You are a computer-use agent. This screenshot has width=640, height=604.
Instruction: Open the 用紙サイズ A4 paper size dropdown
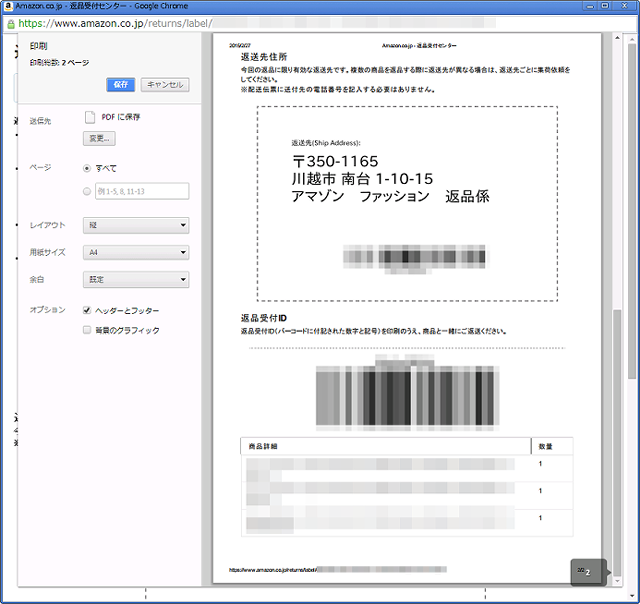[136, 252]
